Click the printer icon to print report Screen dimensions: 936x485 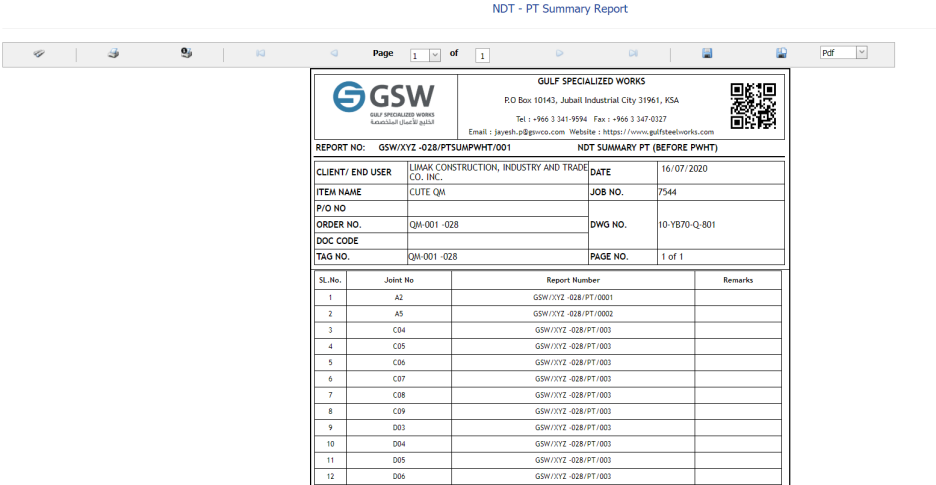pos(113,53)
